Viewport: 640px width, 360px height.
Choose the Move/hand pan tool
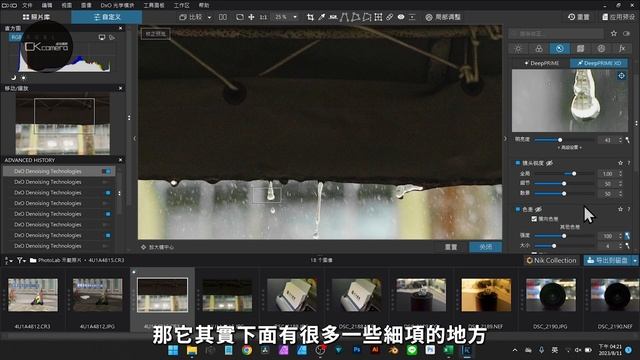[251, 17]
